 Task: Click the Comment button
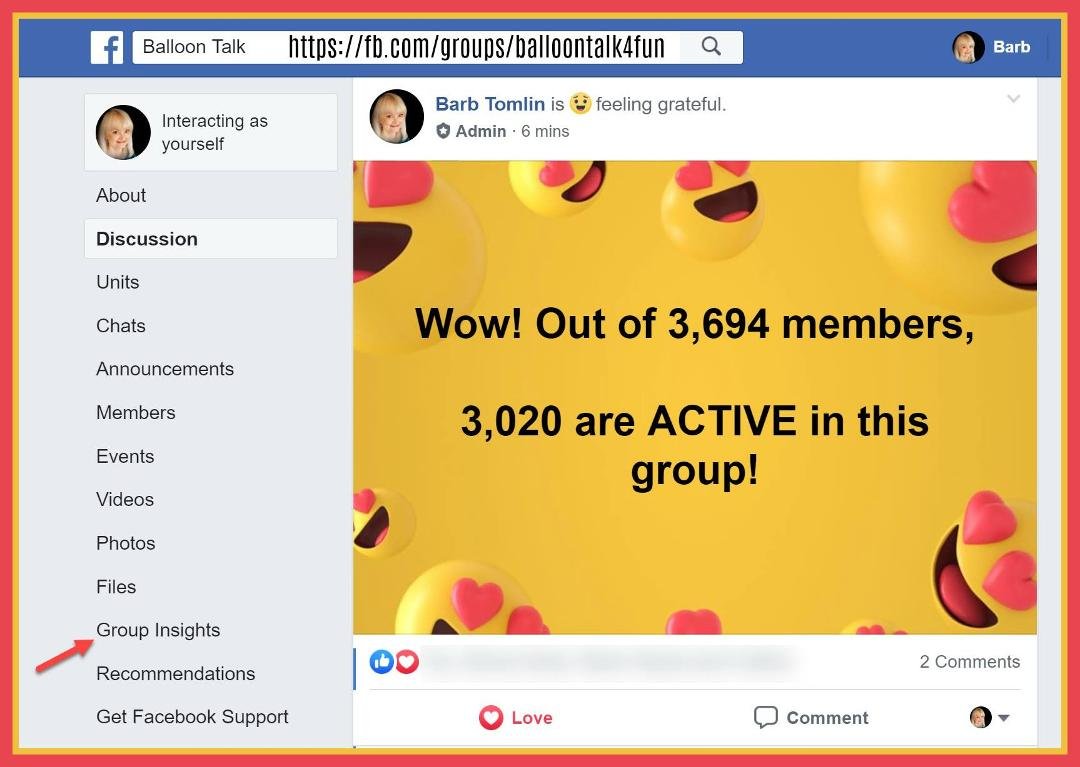click(x=811, y=717)
